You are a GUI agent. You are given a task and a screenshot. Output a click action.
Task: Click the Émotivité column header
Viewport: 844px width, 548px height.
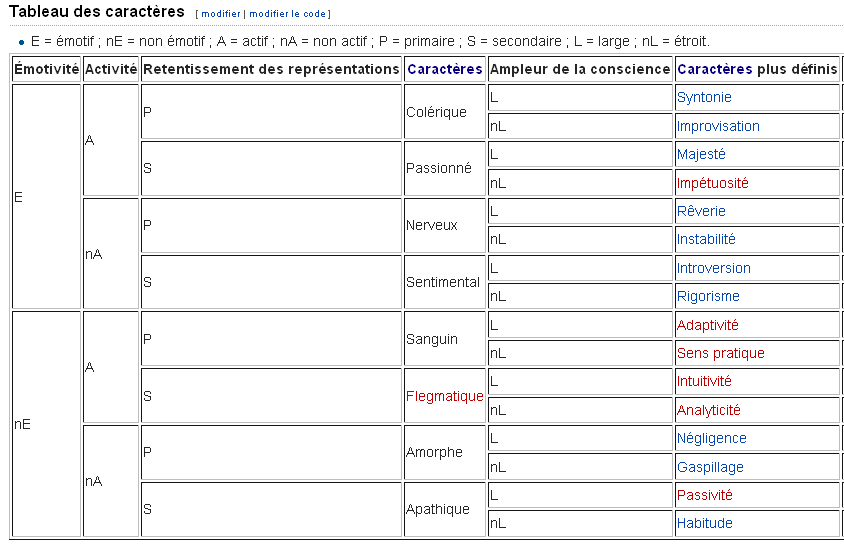(x=46, y=69)
